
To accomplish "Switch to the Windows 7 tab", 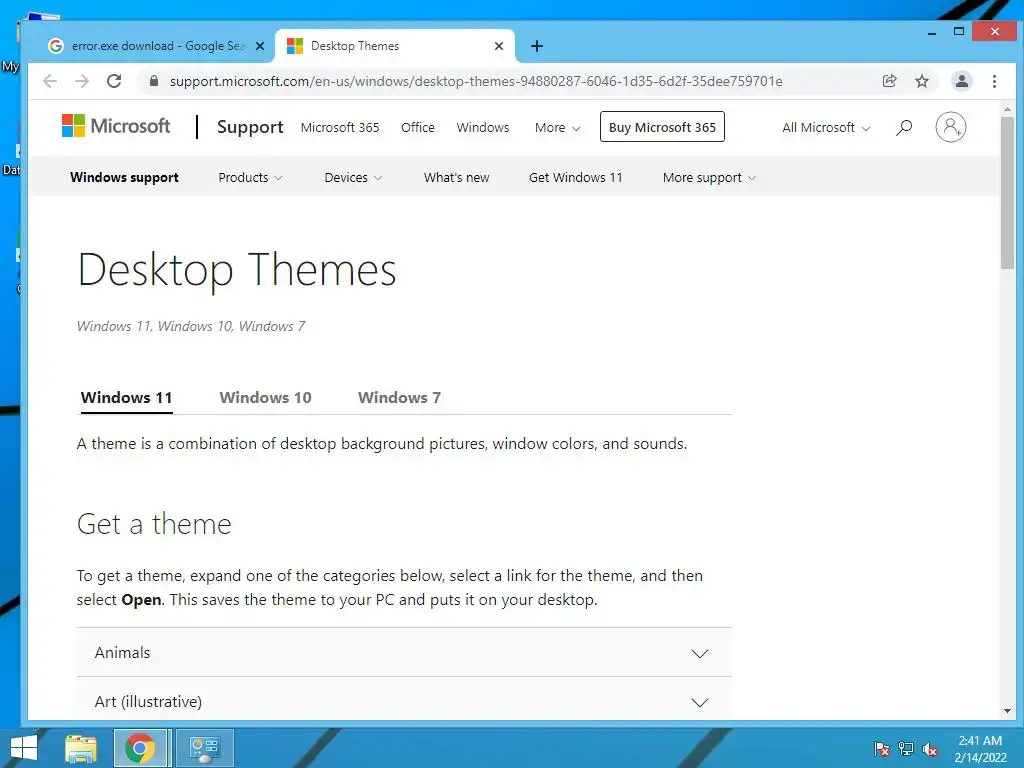I will click(399, 398).
